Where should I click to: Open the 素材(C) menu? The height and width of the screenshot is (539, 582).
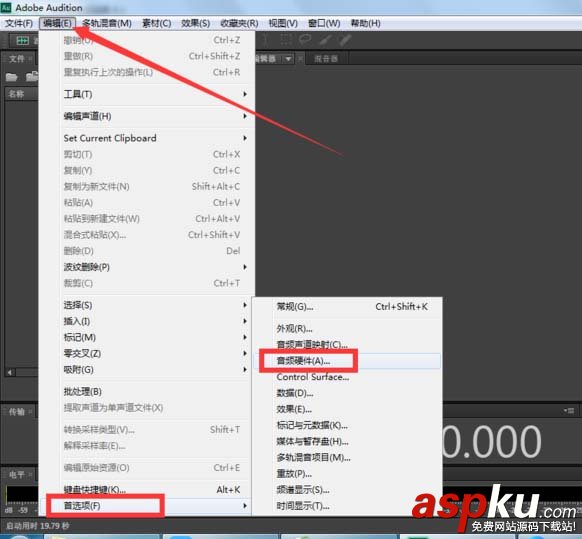coord(156,23)
